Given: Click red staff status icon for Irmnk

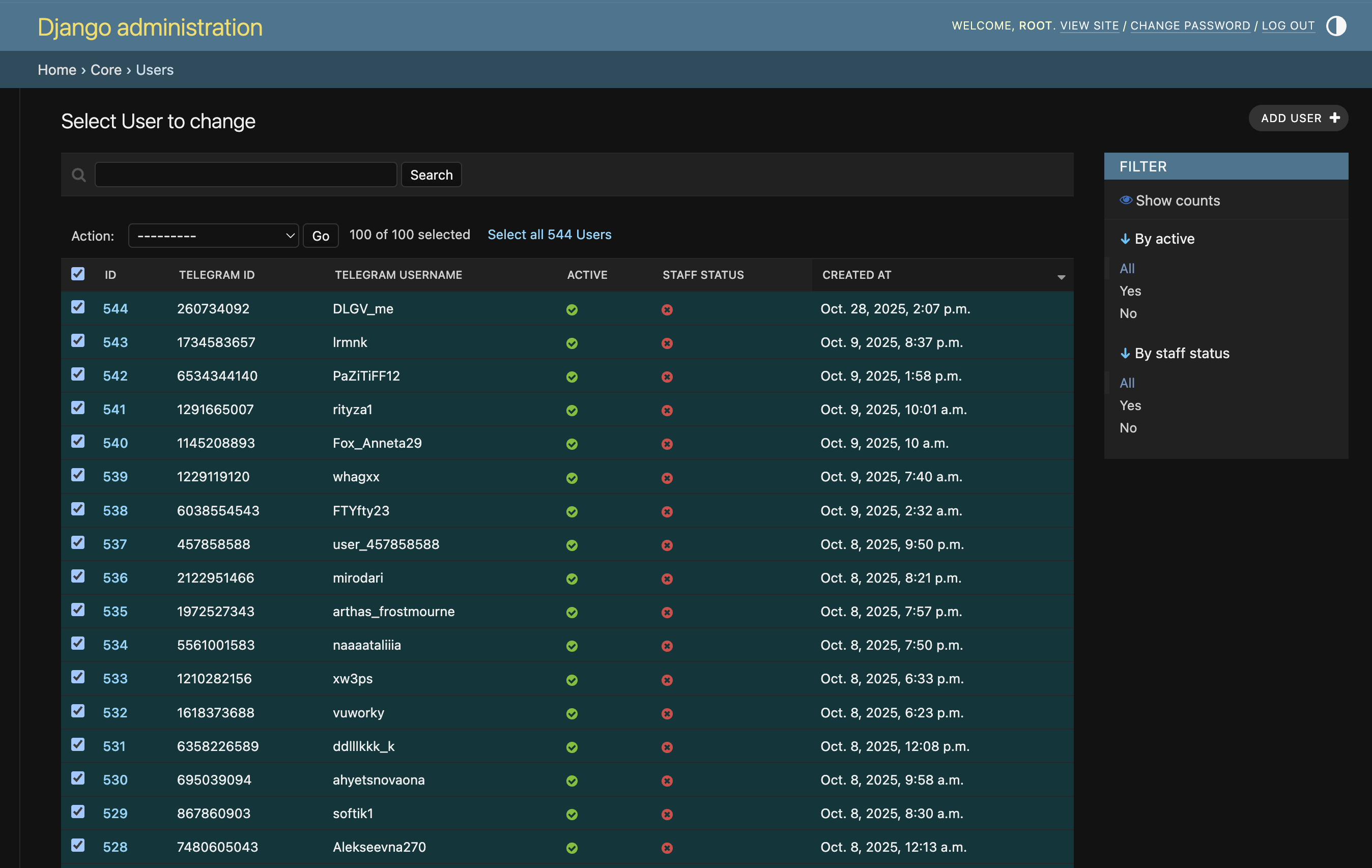Looking at the screenshot, I should [x=667, y=343].
